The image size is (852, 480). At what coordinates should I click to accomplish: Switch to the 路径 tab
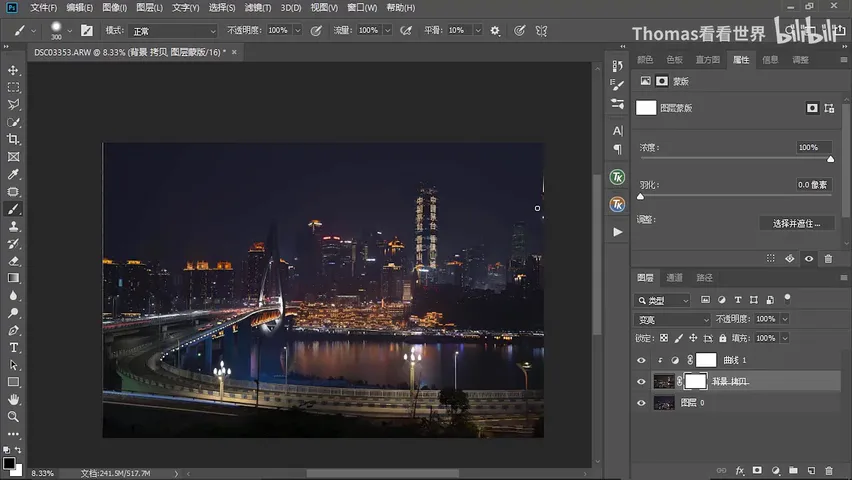tap(704, 278)
